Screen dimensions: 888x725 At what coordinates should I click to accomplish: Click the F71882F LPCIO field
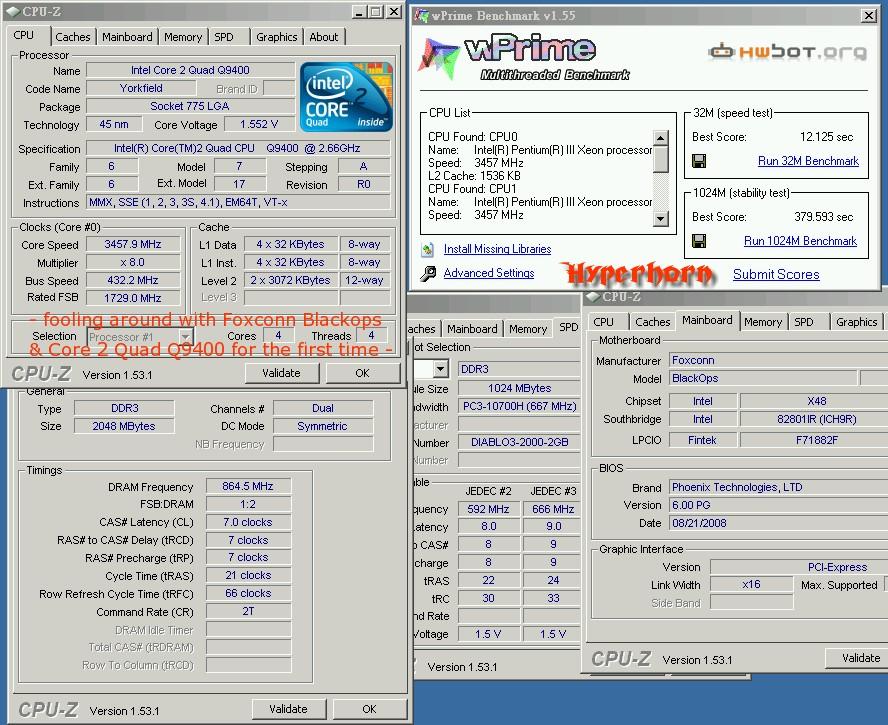(x=816, y=440)
